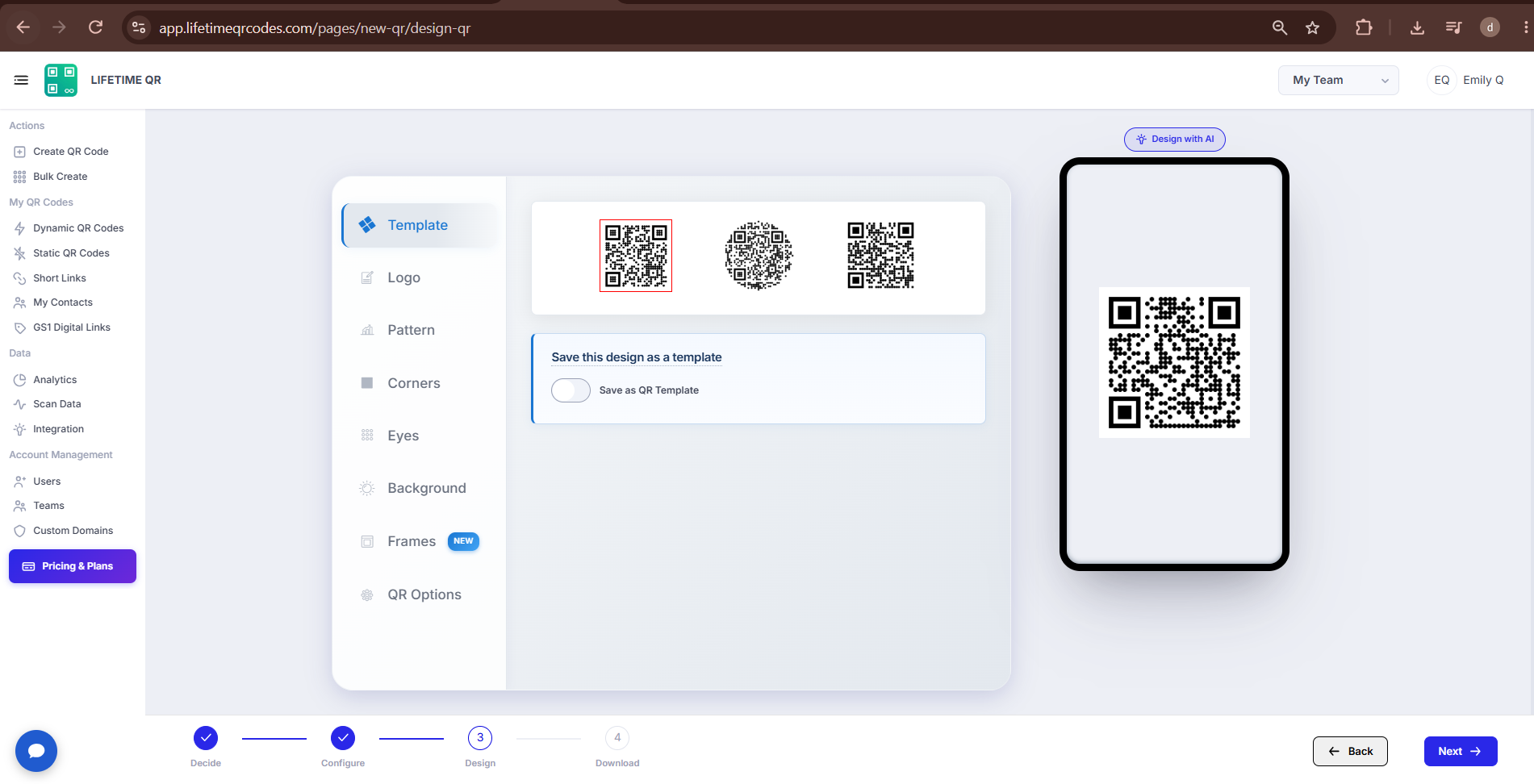Click the Custom Domains shield icon
This screenshot has width=1534, height=784.
pos(19,531)
